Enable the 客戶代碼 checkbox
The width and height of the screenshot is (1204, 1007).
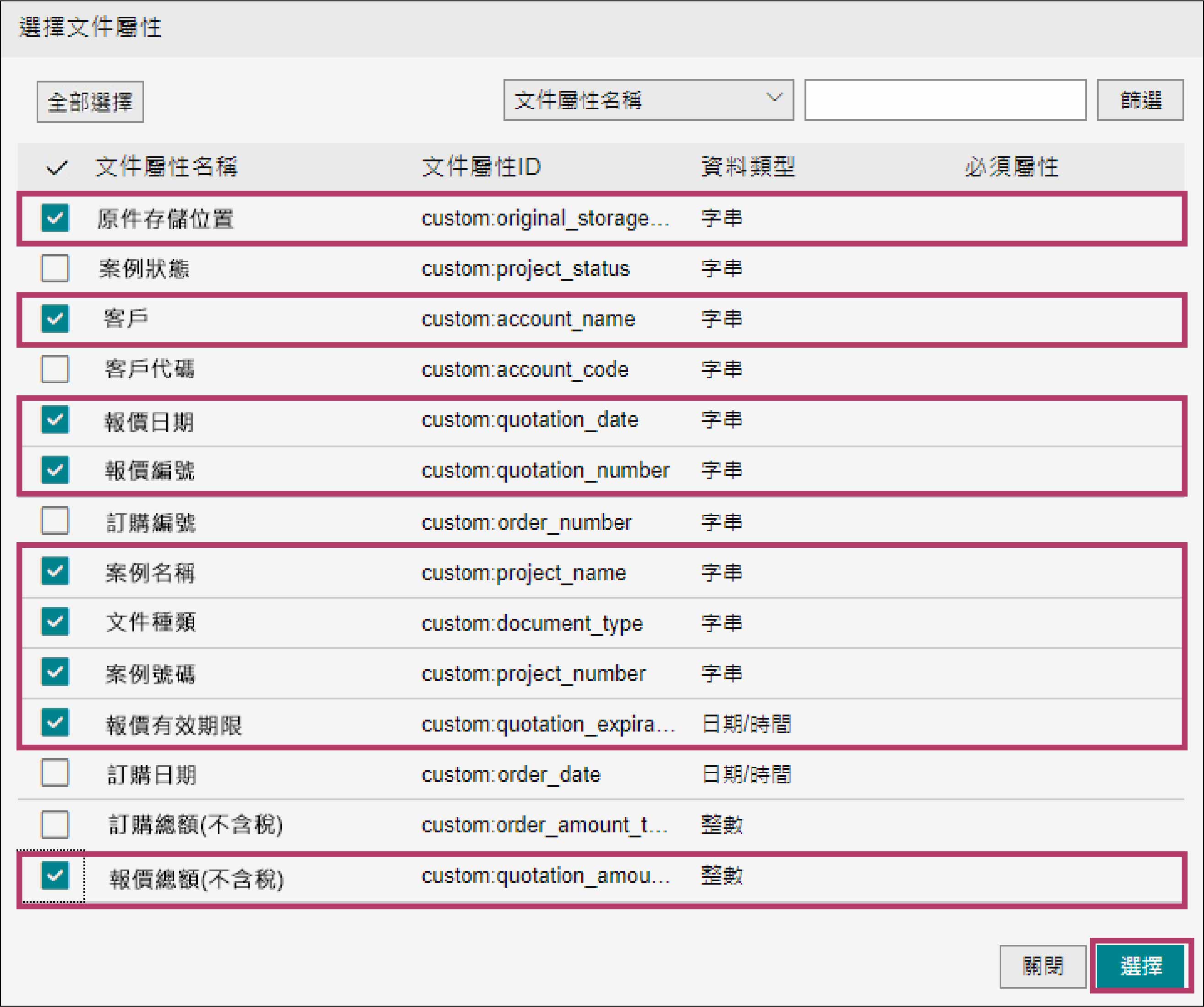pos(55,369)
